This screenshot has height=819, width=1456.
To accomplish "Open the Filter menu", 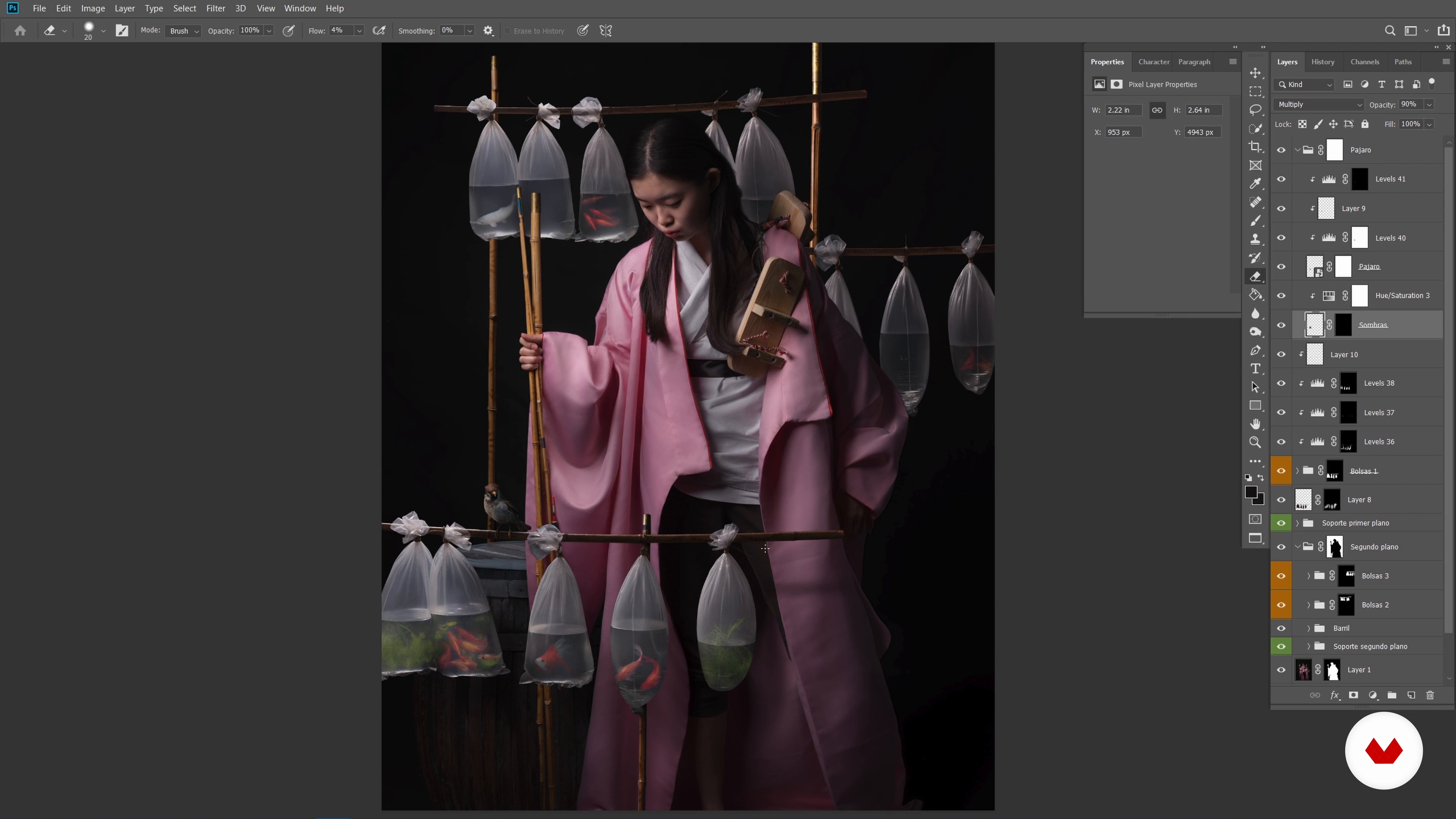I will coord(215,8).
